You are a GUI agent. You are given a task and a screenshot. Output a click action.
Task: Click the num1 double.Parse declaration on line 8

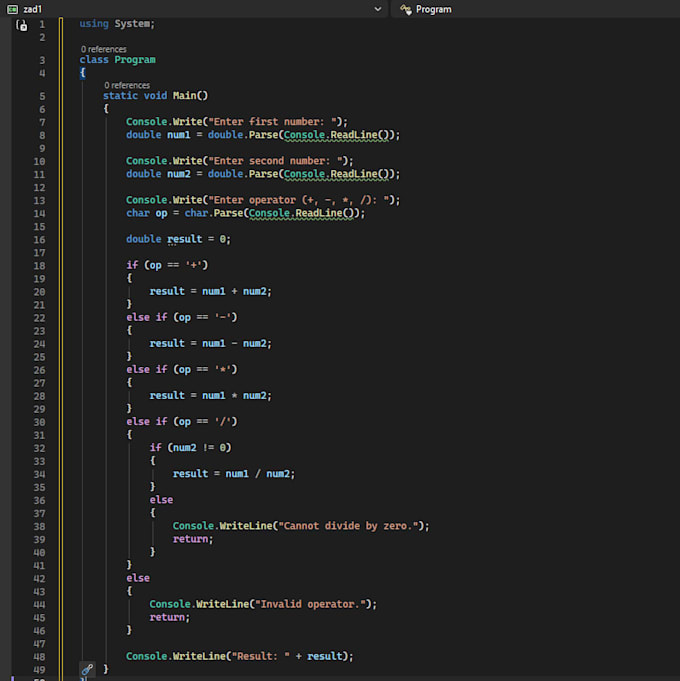click(x=263, y=135)
